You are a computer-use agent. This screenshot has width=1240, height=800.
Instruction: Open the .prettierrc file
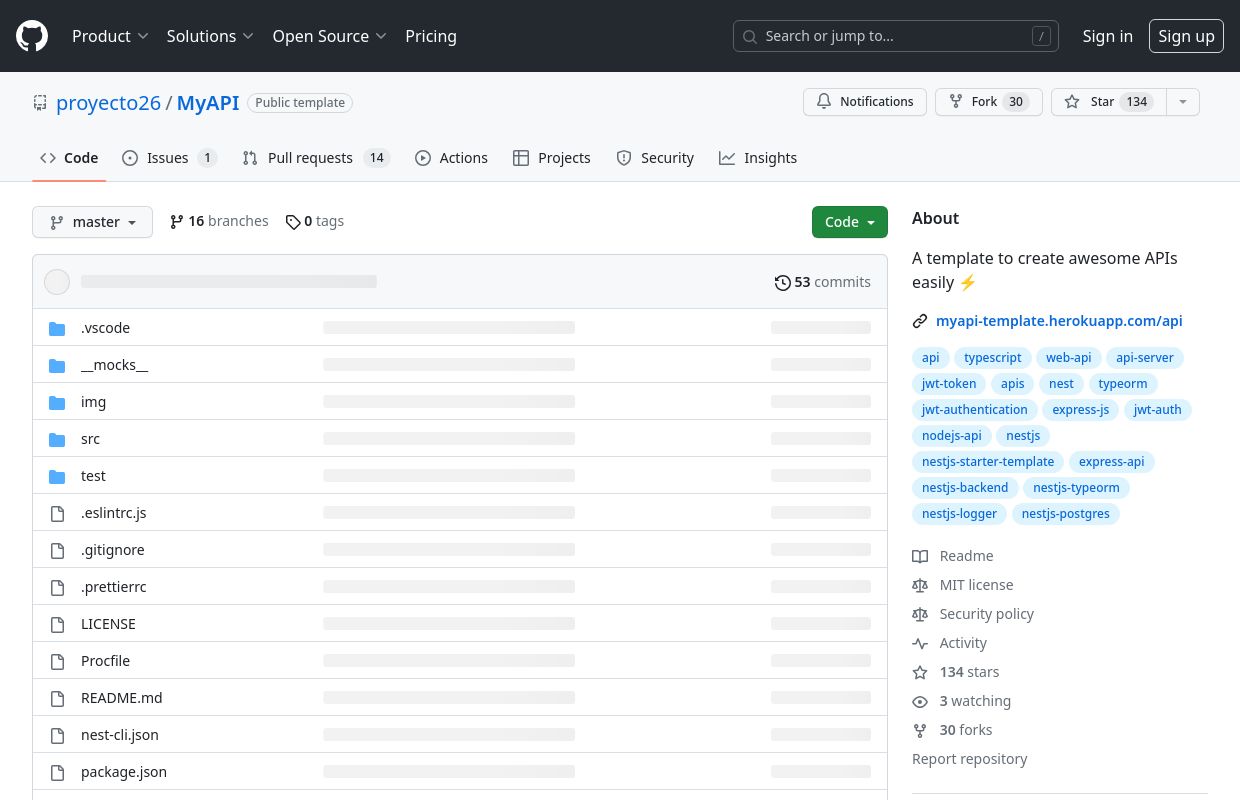114,587
